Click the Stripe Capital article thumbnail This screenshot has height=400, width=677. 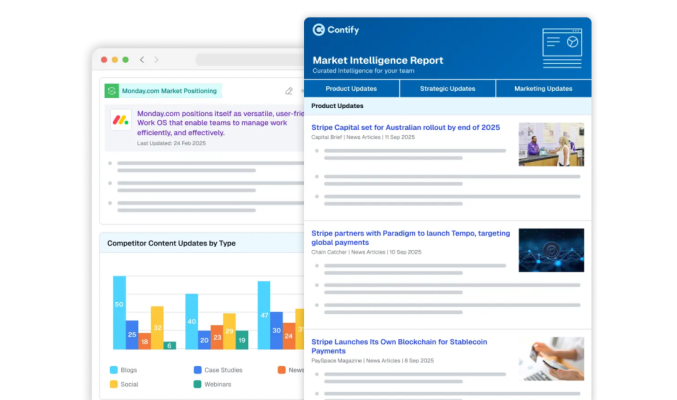(551, 144)
